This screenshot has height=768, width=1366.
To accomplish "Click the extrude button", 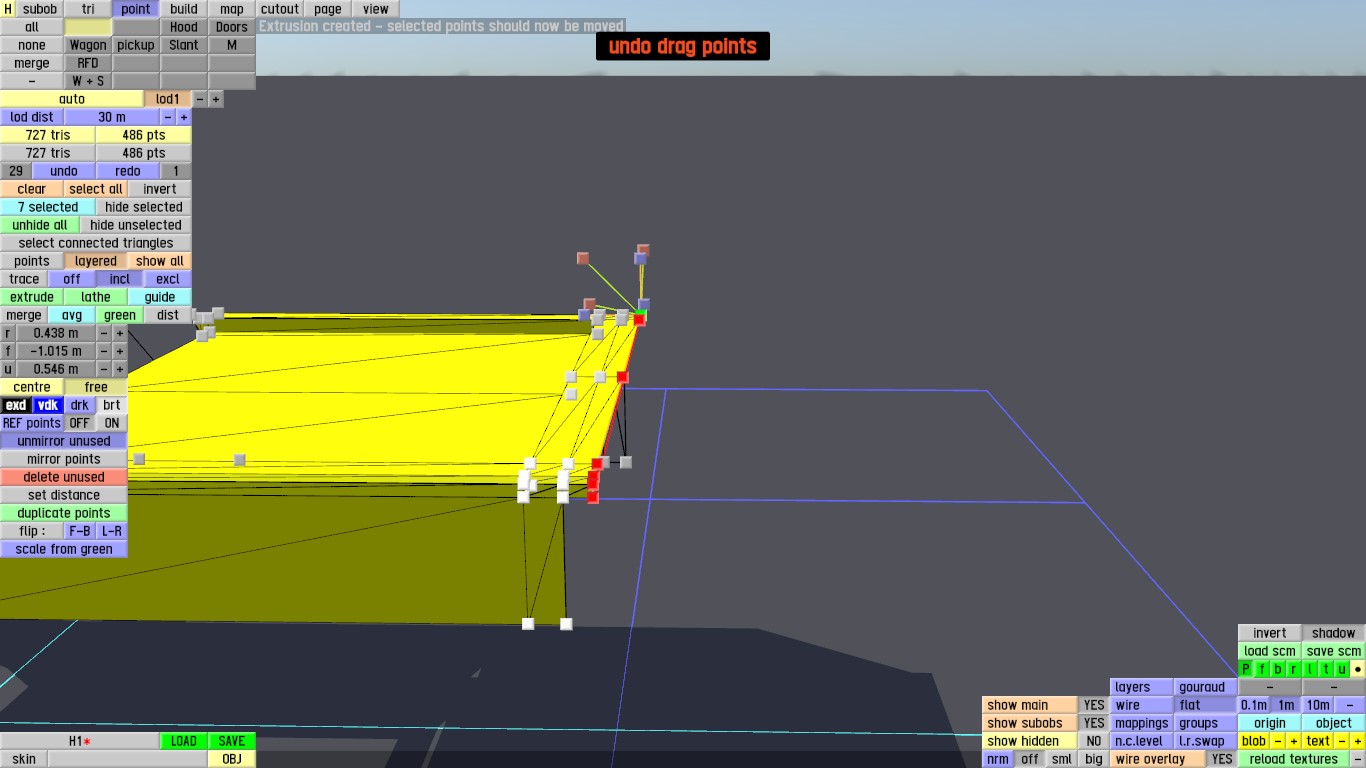I will coord(32,297).
